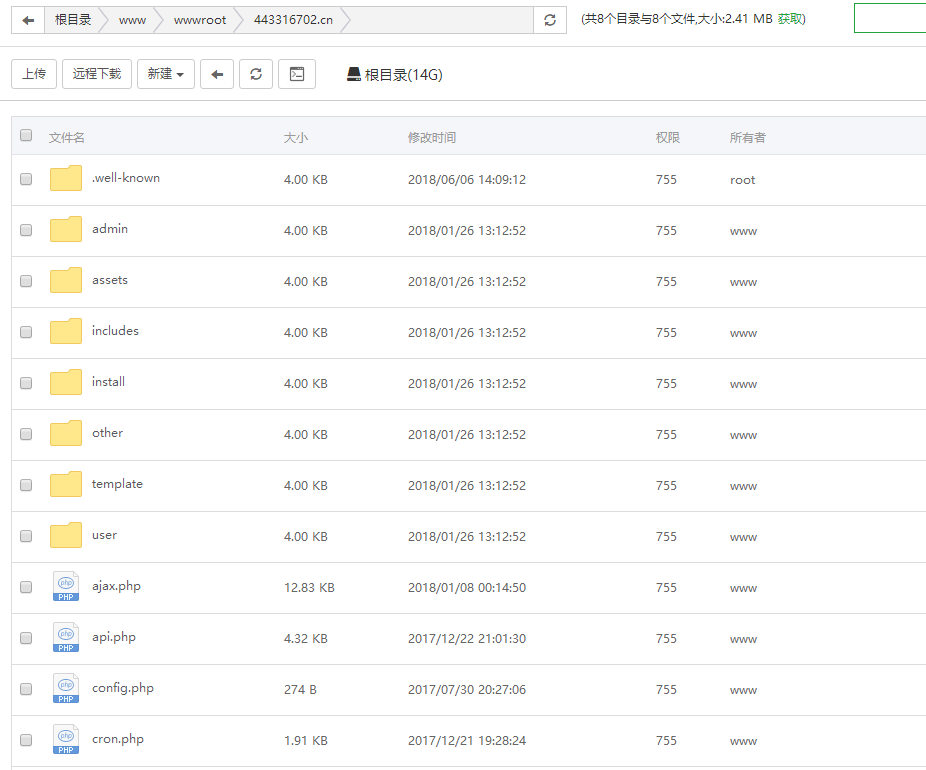The image size is (926, 770).
Task: Click the 上传 upload button
Action: (x=34, y=74)
